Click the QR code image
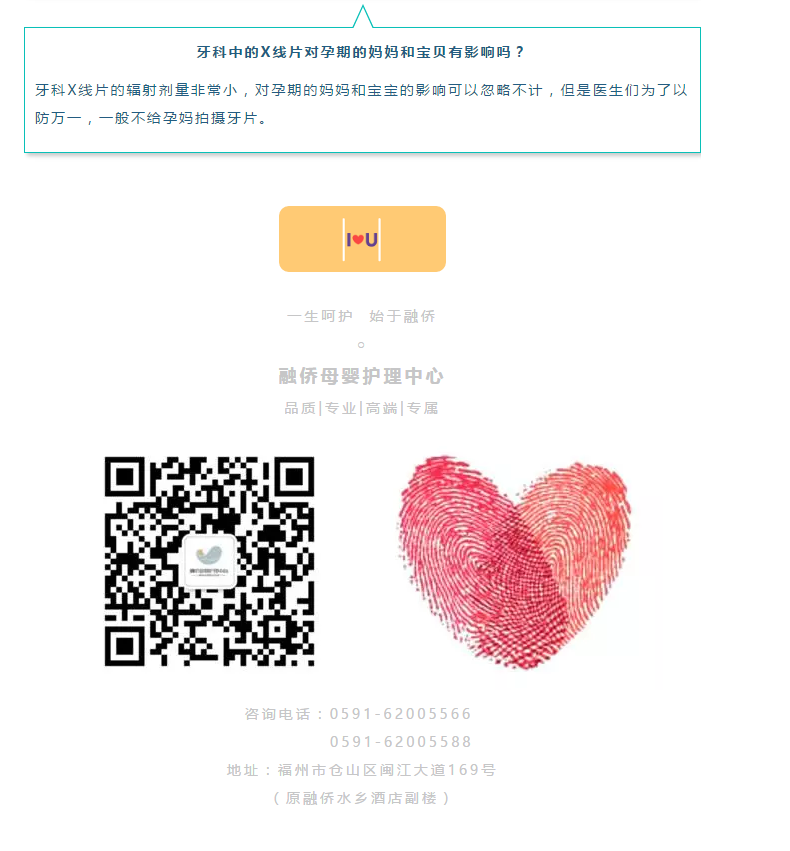The width and height of the screenshot is (790, 851). coord(209,561)
